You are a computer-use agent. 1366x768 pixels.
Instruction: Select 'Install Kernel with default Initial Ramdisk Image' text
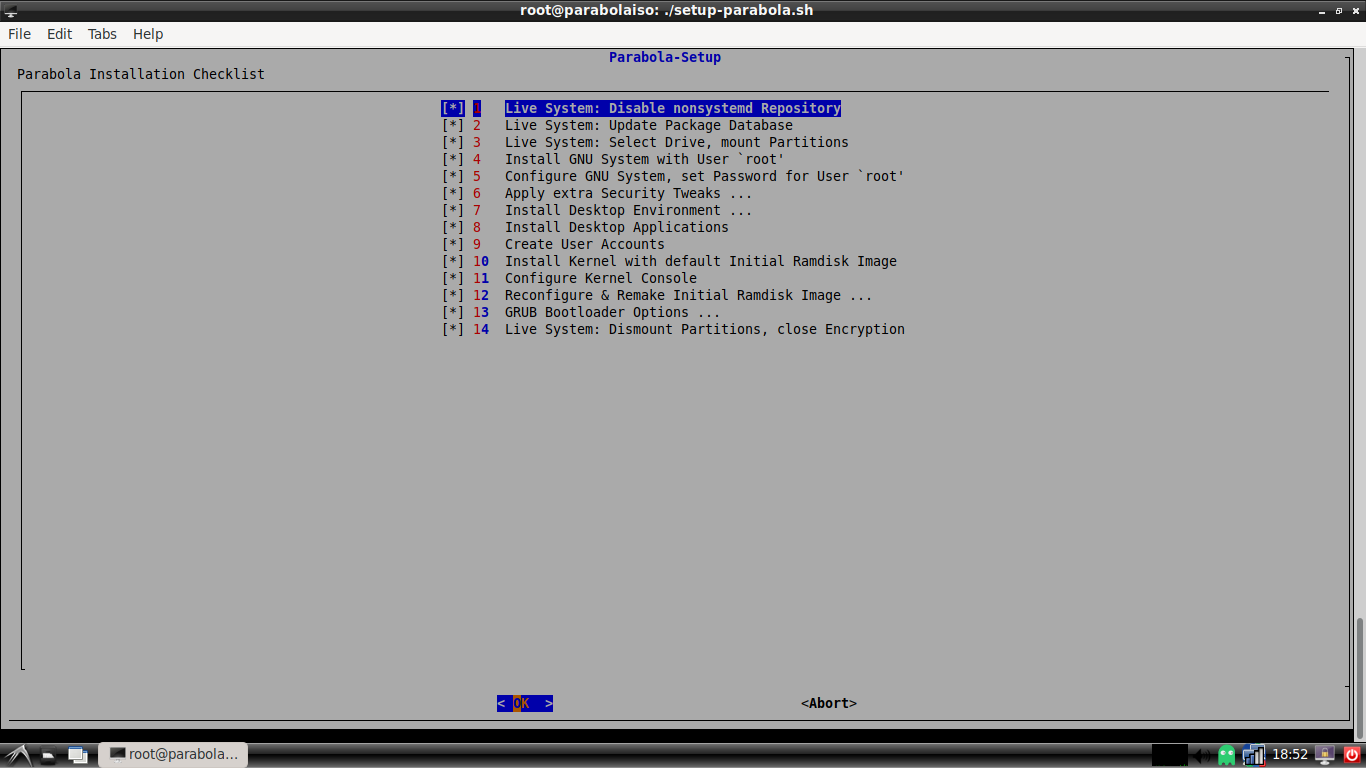701,261
